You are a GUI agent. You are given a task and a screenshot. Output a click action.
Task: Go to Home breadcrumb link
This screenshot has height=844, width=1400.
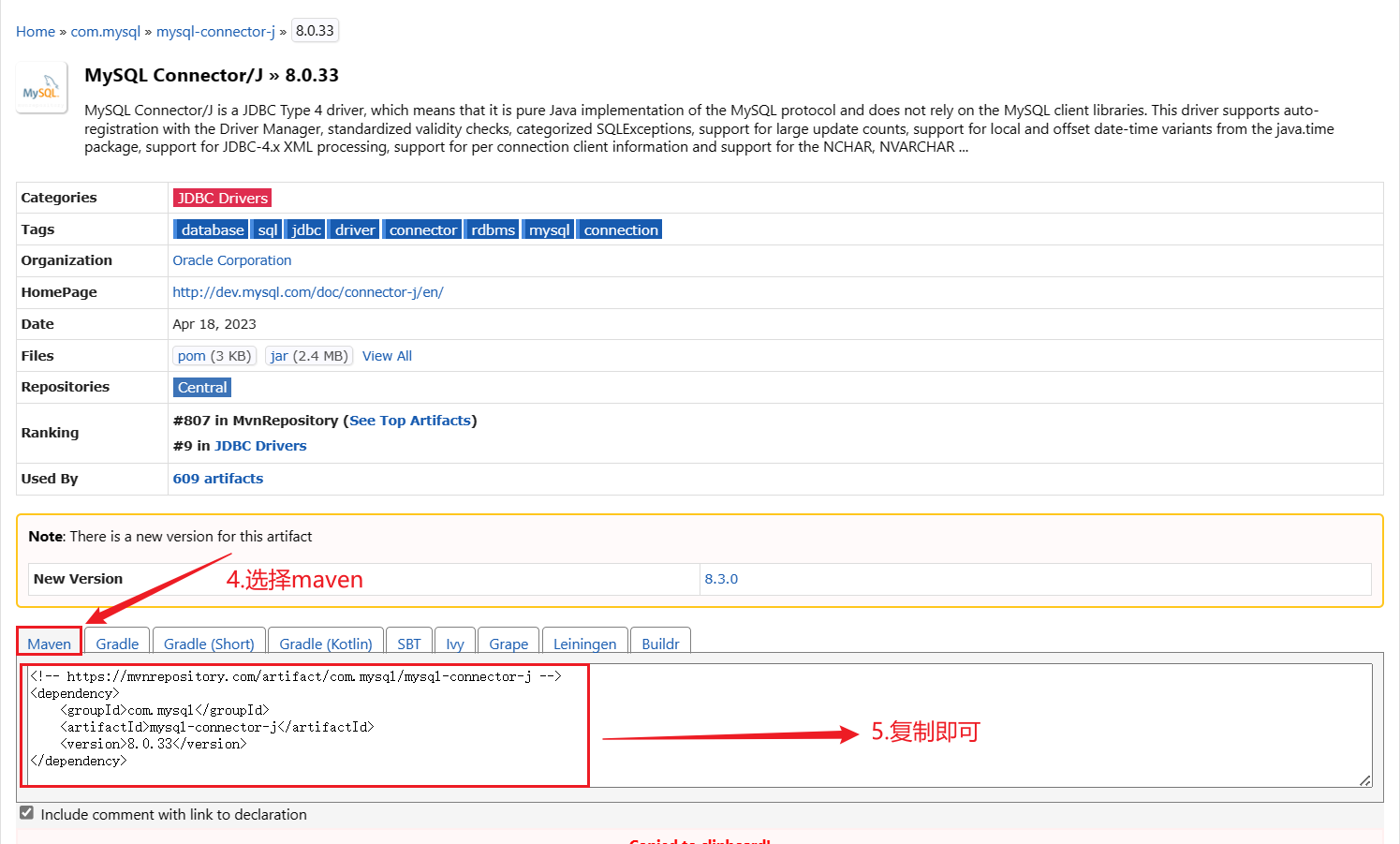(x=36, y=32)
